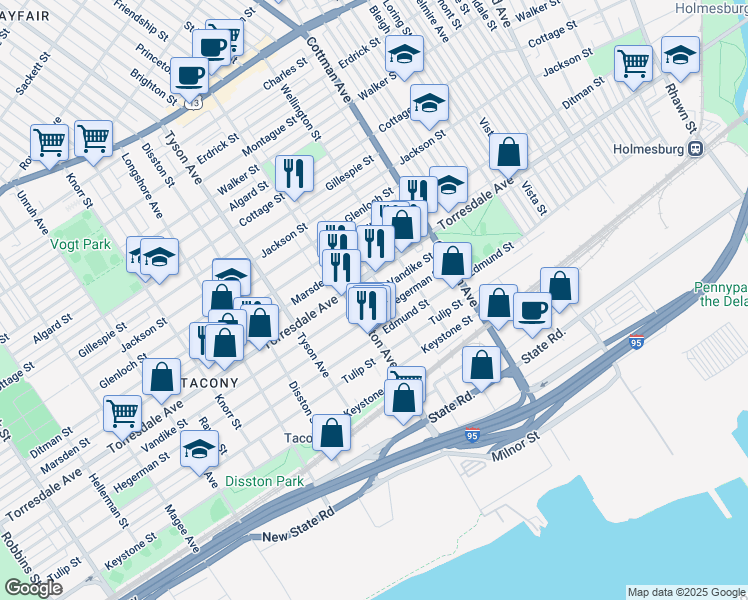Click the Cottman Ave street label
The width and height of the screenshot is (748, 600).
[328, 69]
